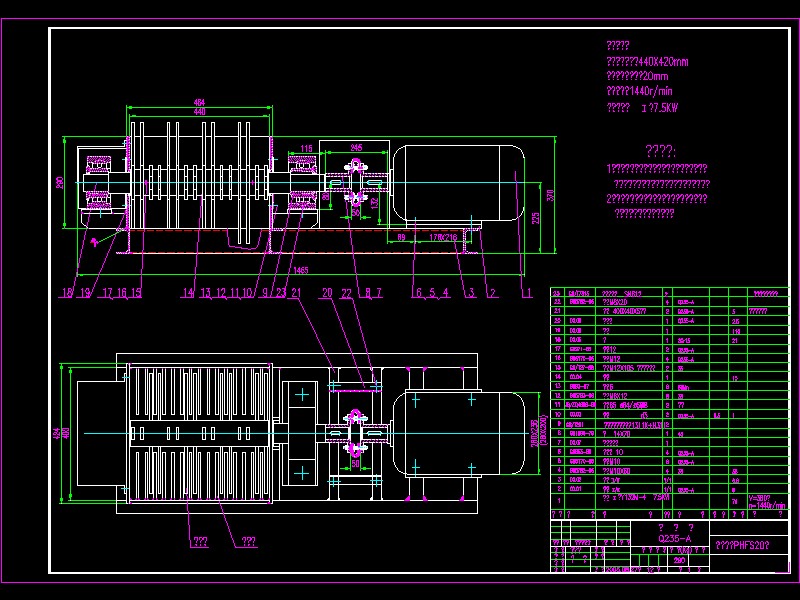Select leader callout number 18

[x=68, y=293]
